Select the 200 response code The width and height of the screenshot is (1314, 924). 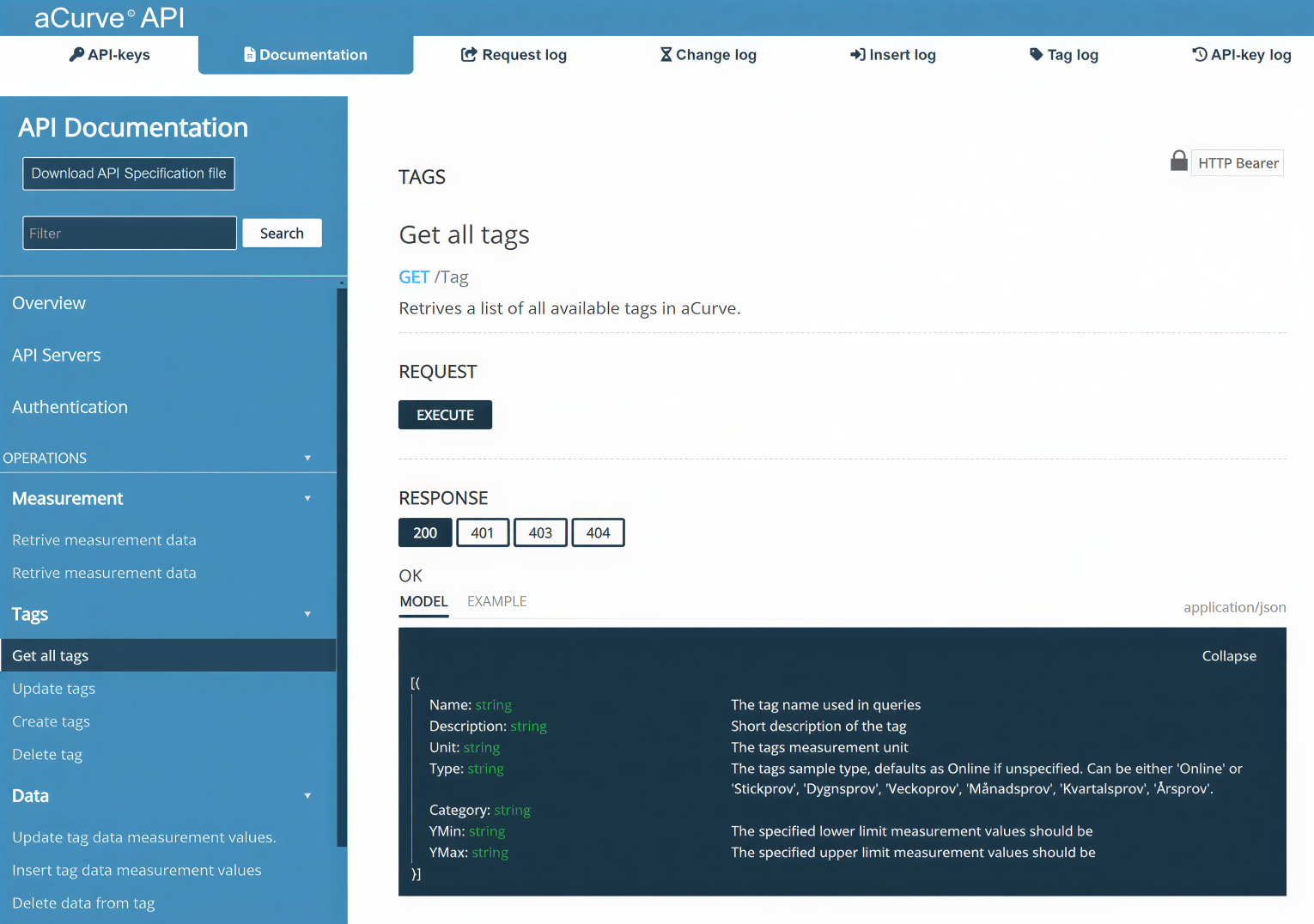click(x=425, y=532)
